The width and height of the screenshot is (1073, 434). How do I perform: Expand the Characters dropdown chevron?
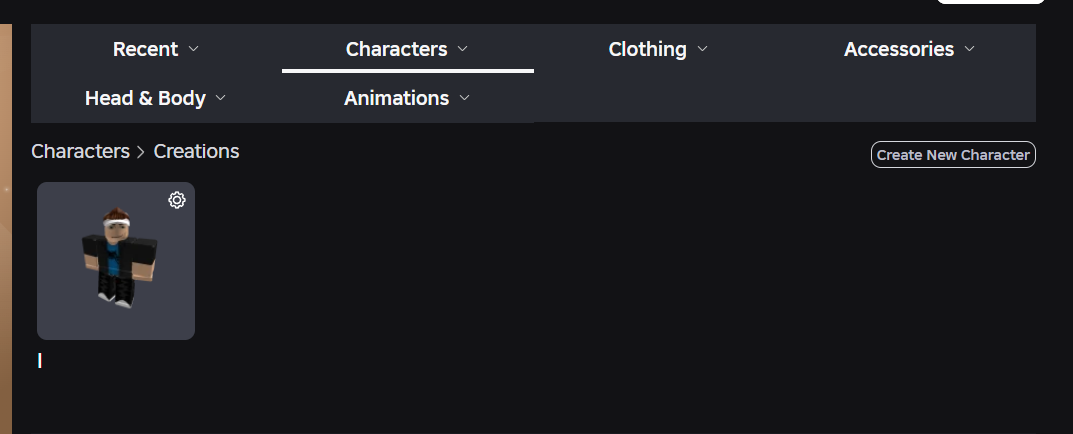462,48
